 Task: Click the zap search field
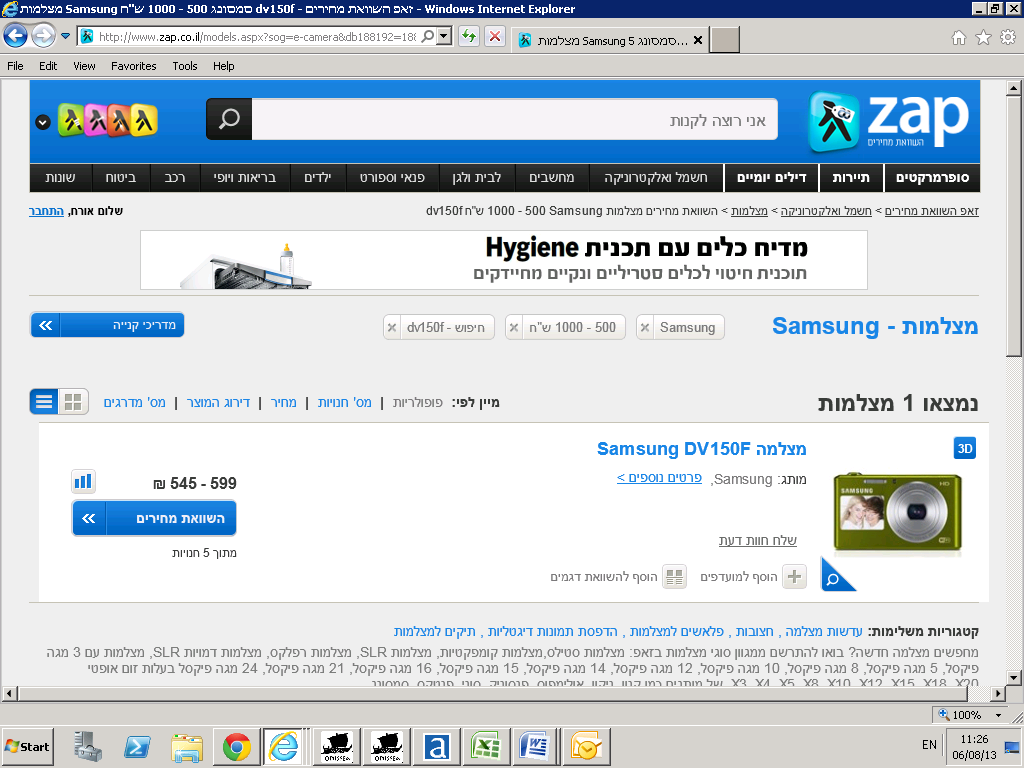click(x=515, y=120)
